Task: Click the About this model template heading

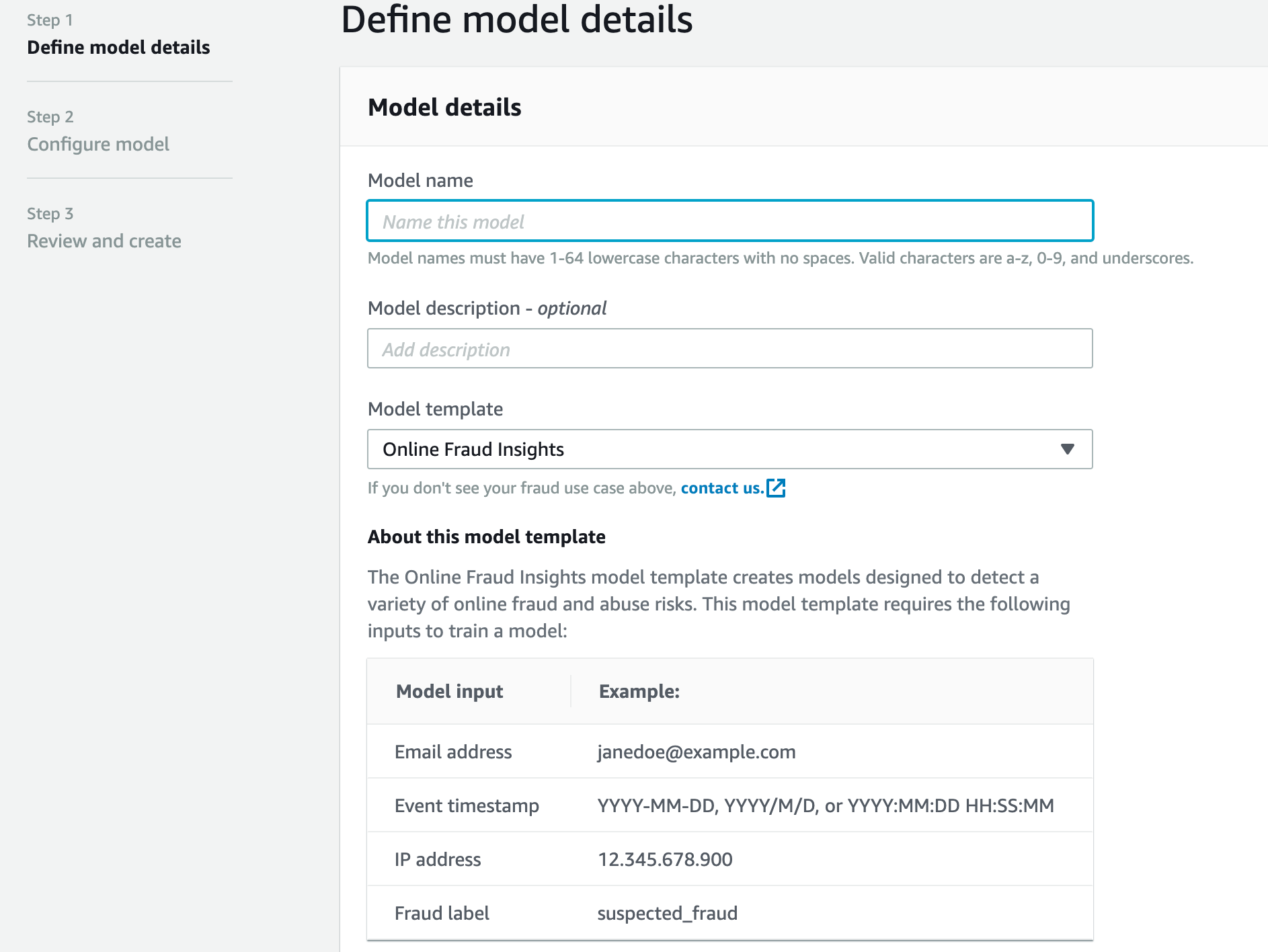Action: (x=486, y=537)
